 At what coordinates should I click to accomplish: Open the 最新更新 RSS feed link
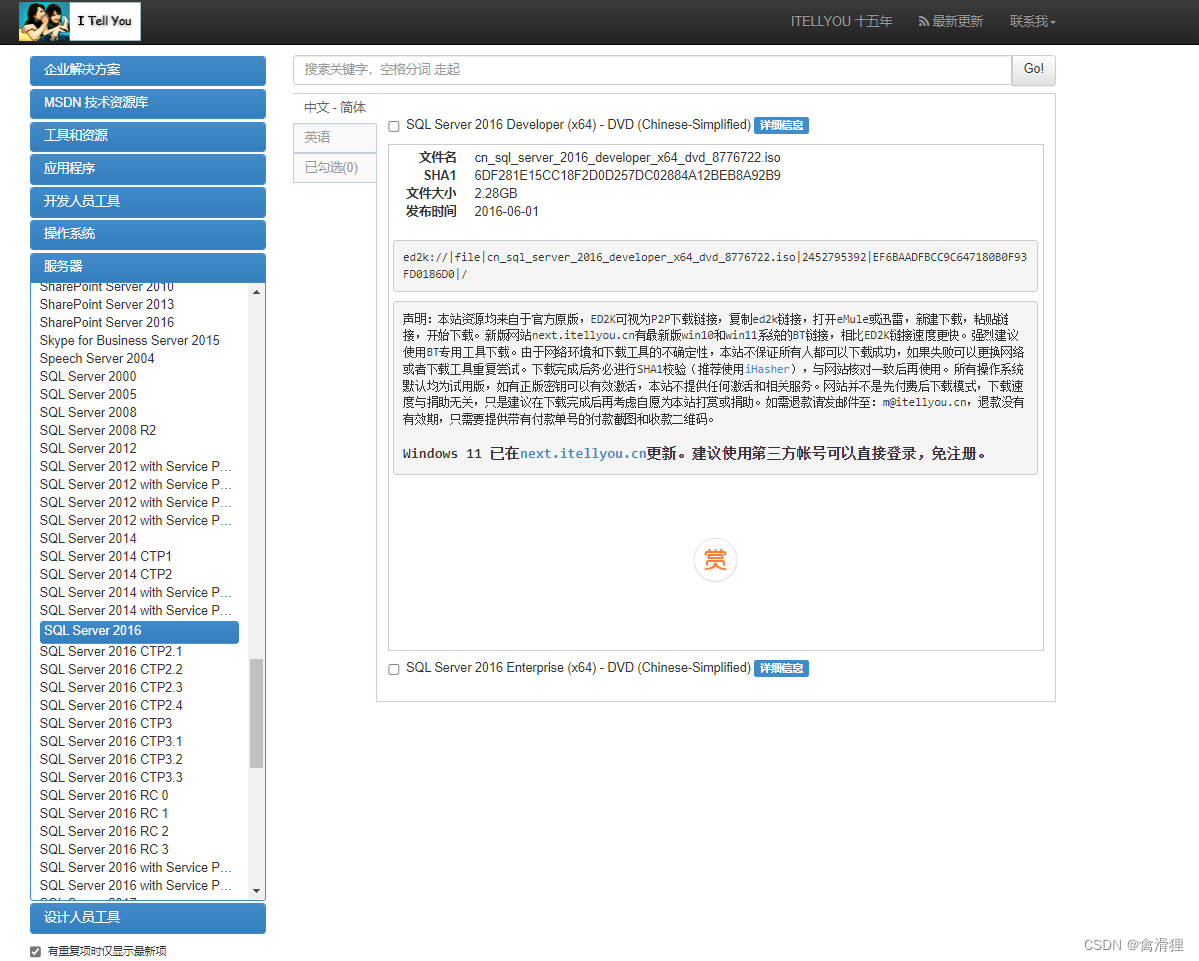click(x=950, y=21)
